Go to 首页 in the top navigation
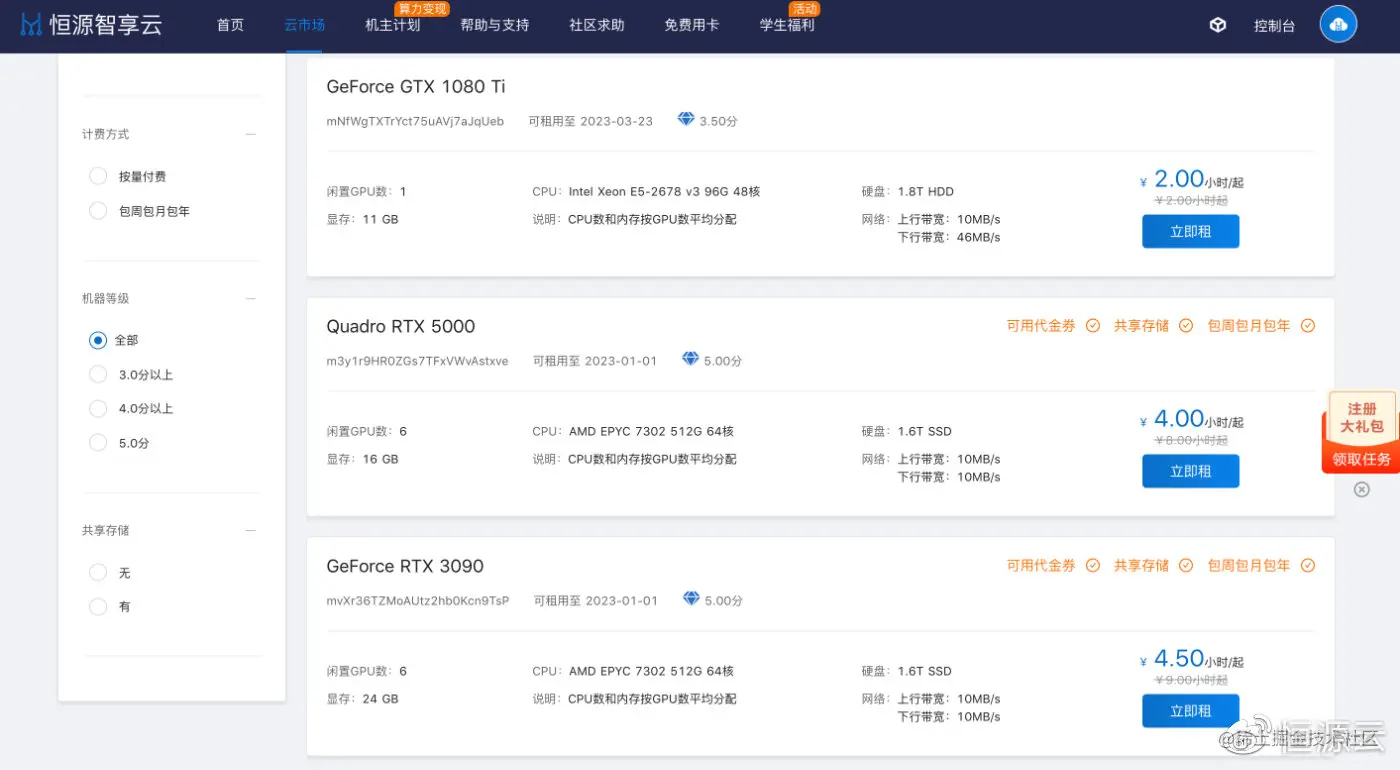The width and height of the screenshot is (1400, 770). point(230,25)
